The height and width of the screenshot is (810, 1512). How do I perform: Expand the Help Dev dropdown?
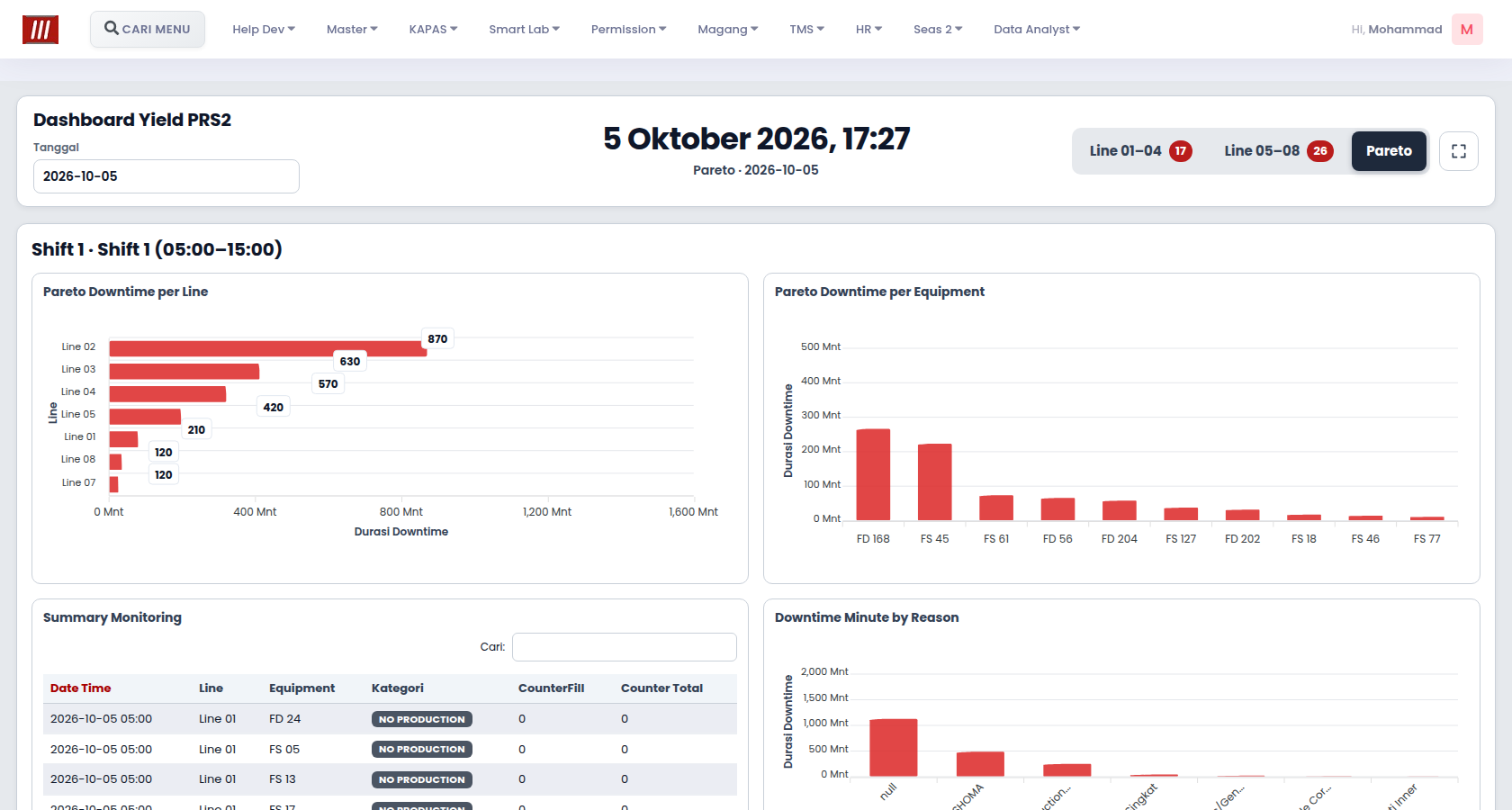264,30
